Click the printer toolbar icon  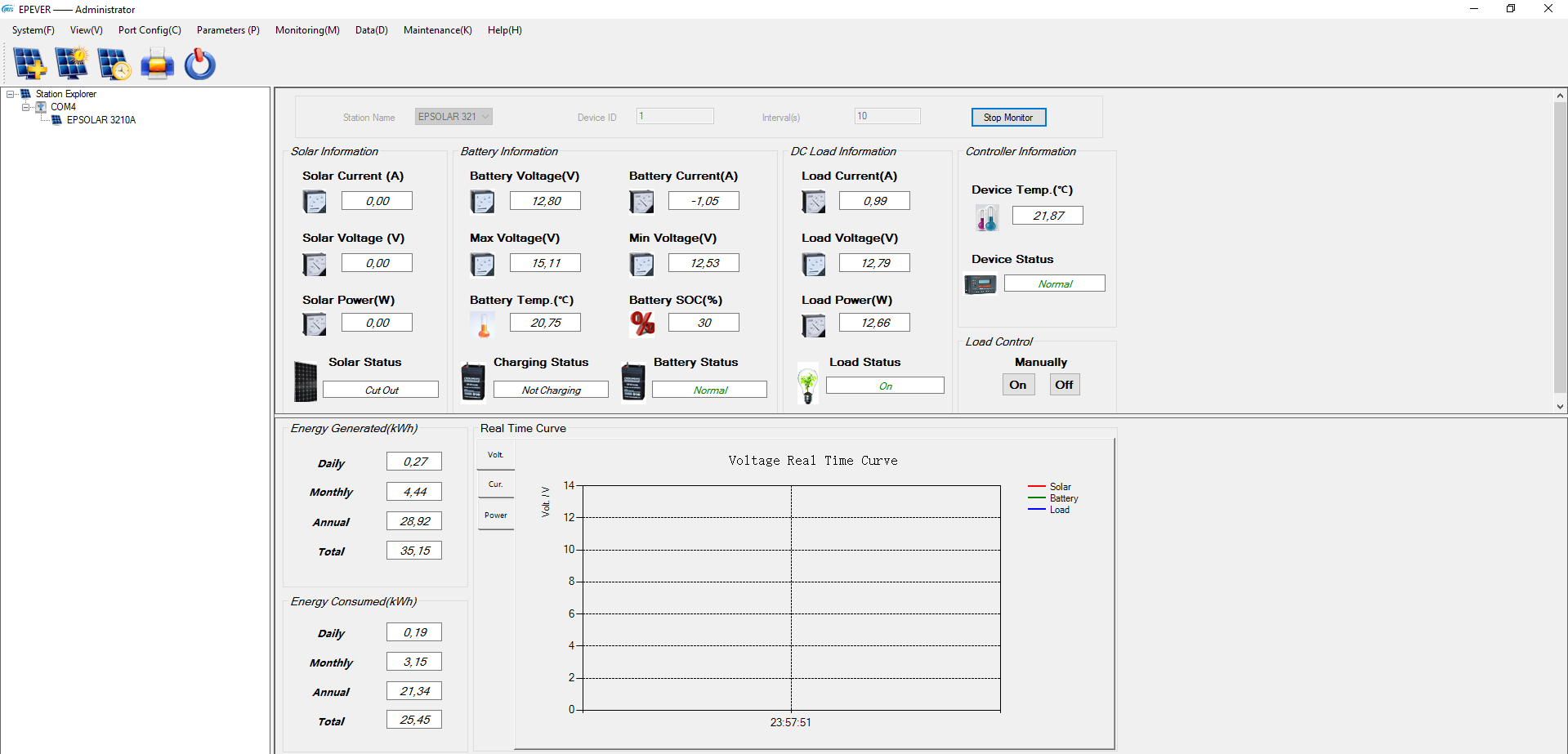(x=157, y=64)
